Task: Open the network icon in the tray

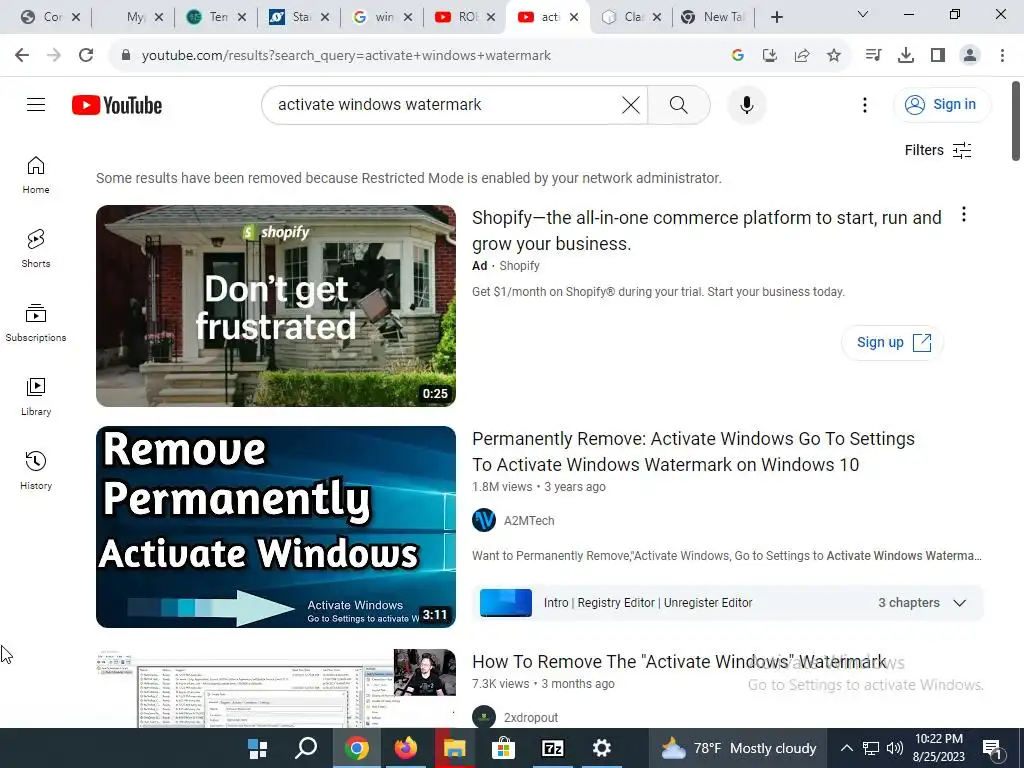Action: coord(871,748)
